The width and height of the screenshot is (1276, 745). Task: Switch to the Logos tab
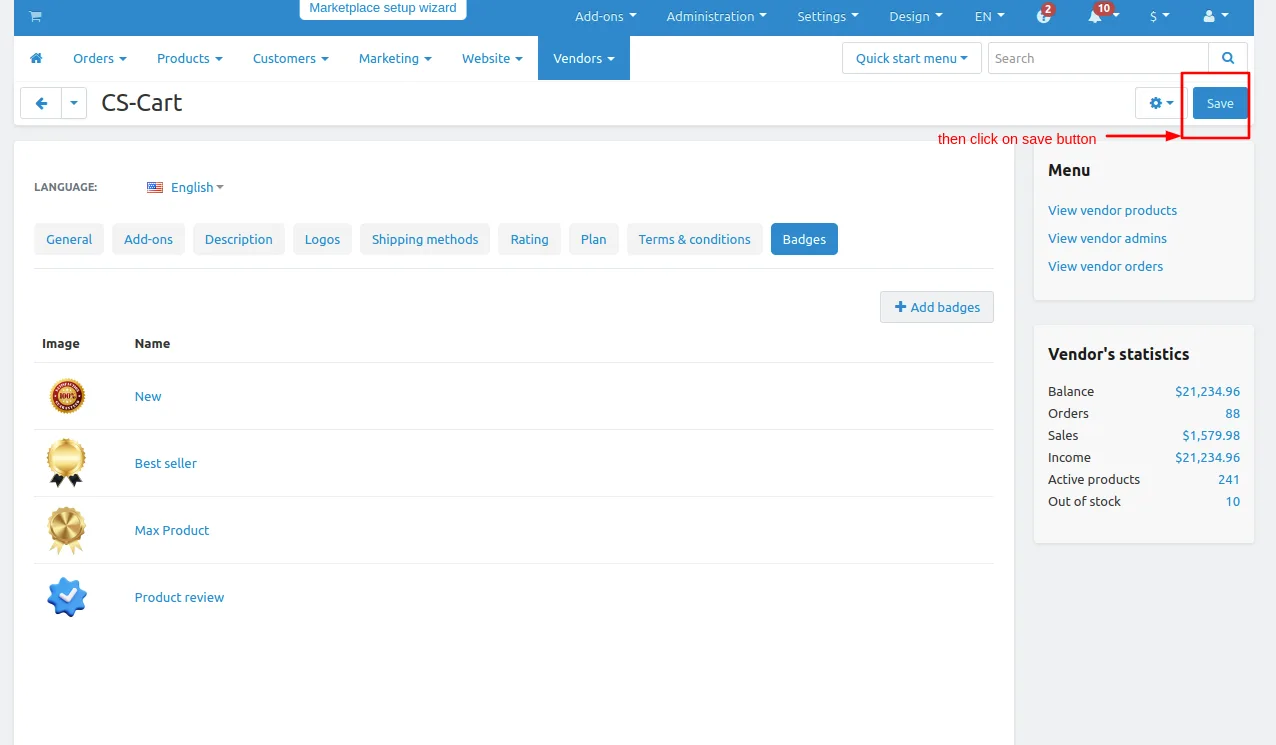[x=322, y=239]
